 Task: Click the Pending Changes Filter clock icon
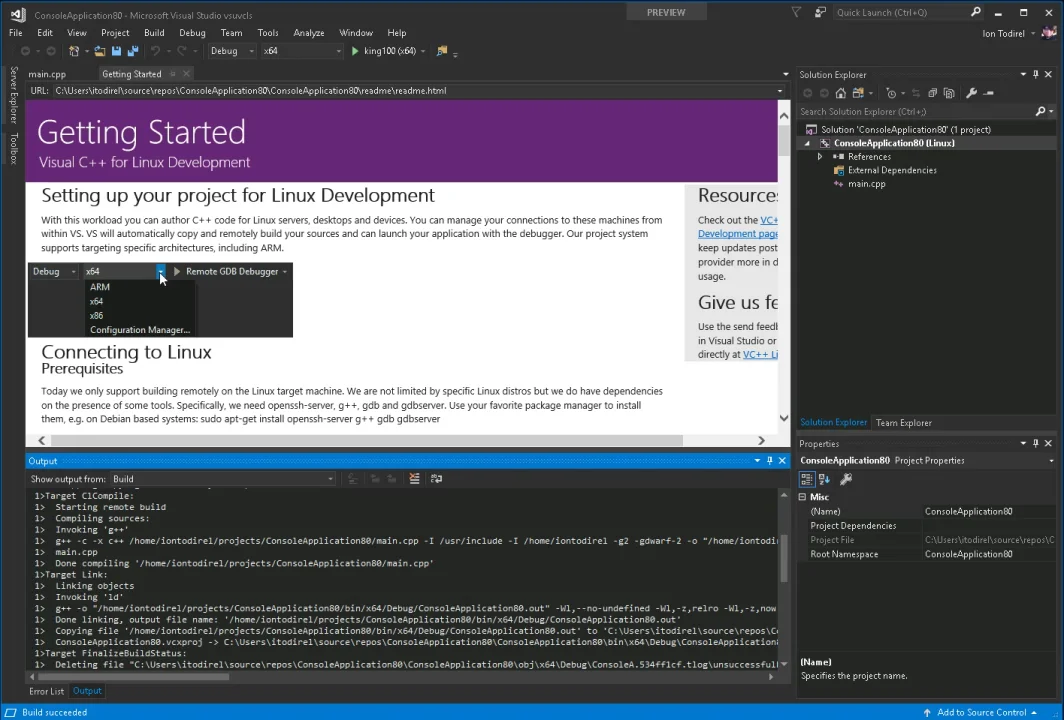tap(892, 93)
